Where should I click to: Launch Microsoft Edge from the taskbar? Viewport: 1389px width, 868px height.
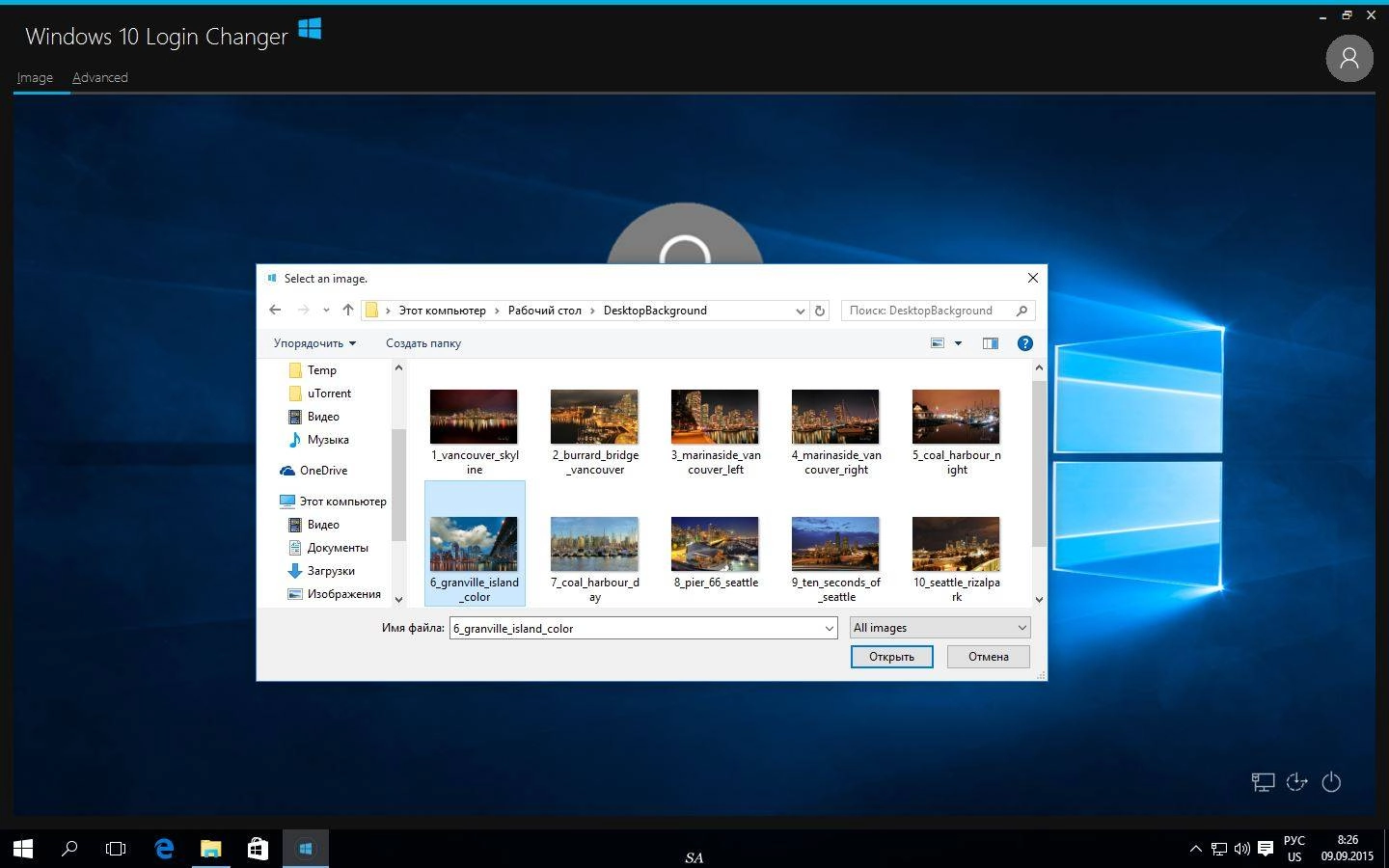(164, 849)
